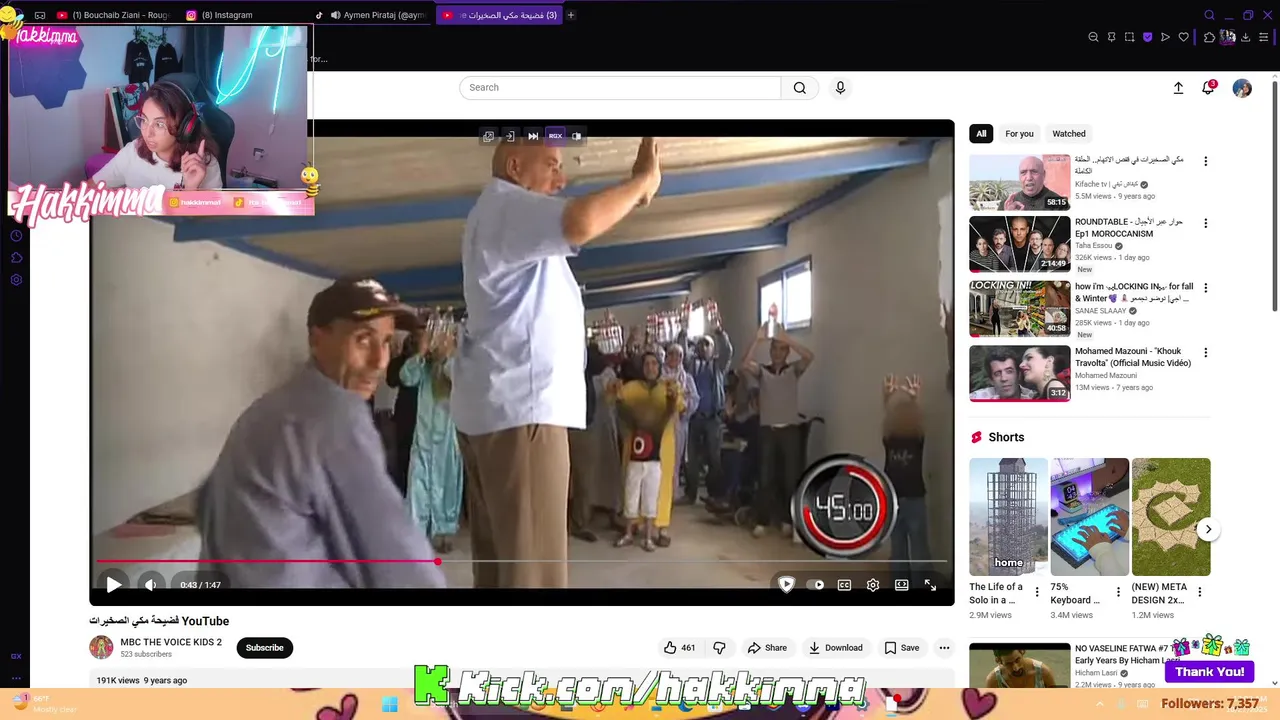Screen dimensions: 1280x720
Task: Take a snapshot with the capture icon
Action: pyautogui.click(x=1129, y=37)
